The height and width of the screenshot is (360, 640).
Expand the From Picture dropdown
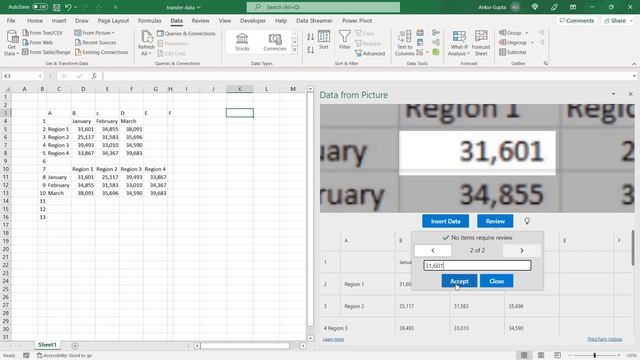pyautogui.click(x=113, y=33)
